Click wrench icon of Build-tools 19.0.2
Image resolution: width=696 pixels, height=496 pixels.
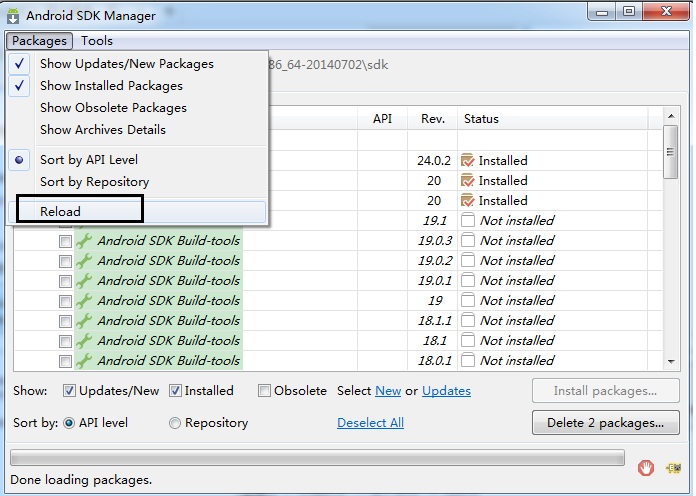click(84, 261)
